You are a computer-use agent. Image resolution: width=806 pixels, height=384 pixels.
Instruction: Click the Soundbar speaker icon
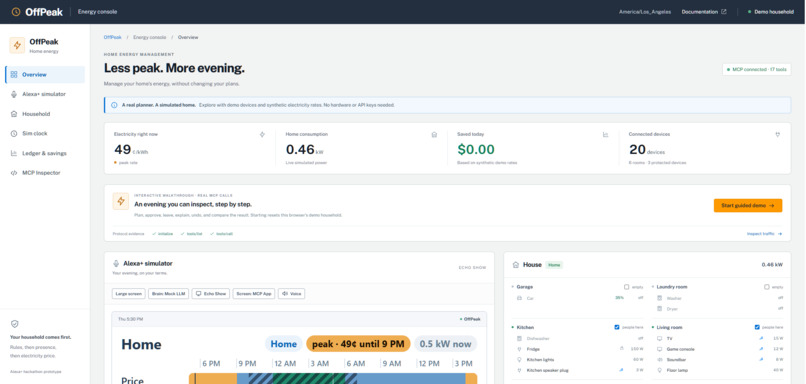point(660,359)
